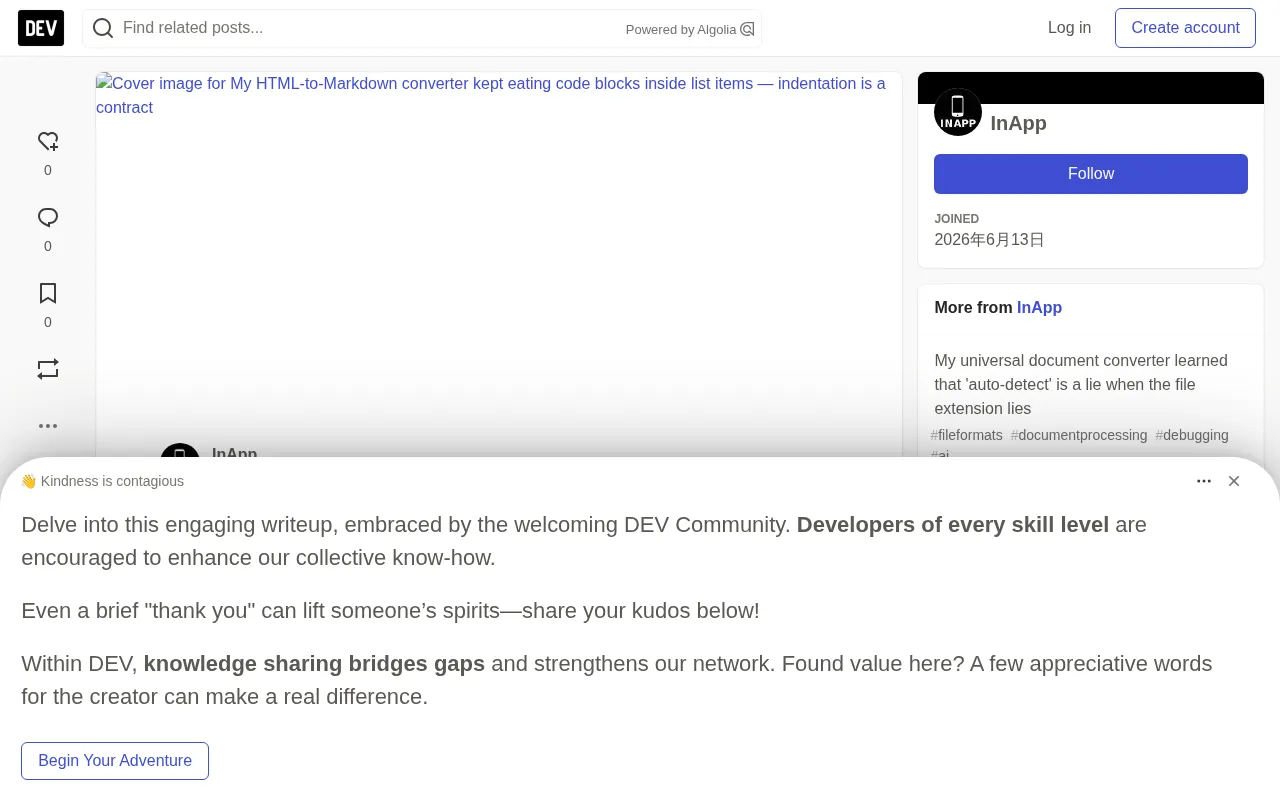This screenshot has height=800, width=1280.
Task: Click the joined date 2026年6月13日
Action: pos(989,240)
